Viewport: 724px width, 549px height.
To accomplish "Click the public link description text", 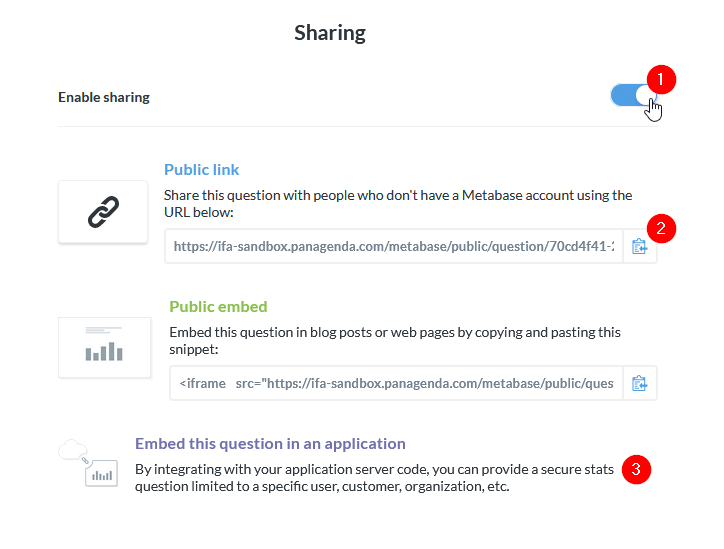I will click(398, 204).
